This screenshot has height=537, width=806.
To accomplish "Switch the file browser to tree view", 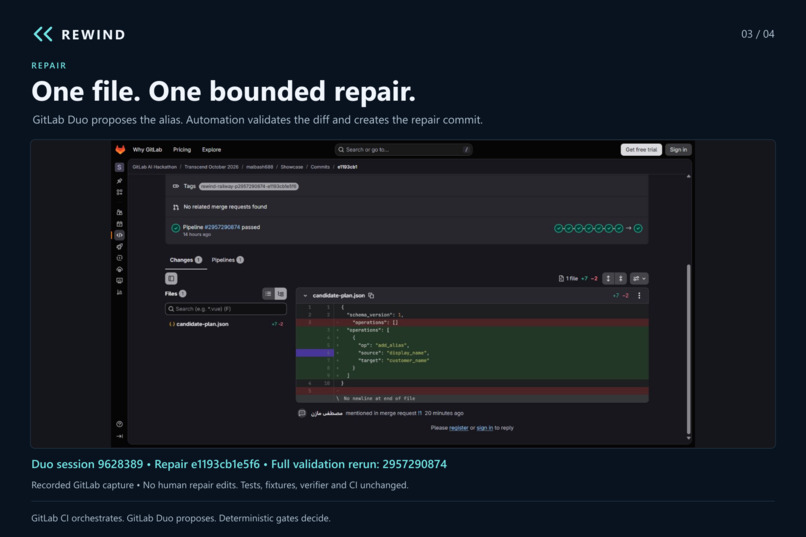I will (x=281, y=293).
